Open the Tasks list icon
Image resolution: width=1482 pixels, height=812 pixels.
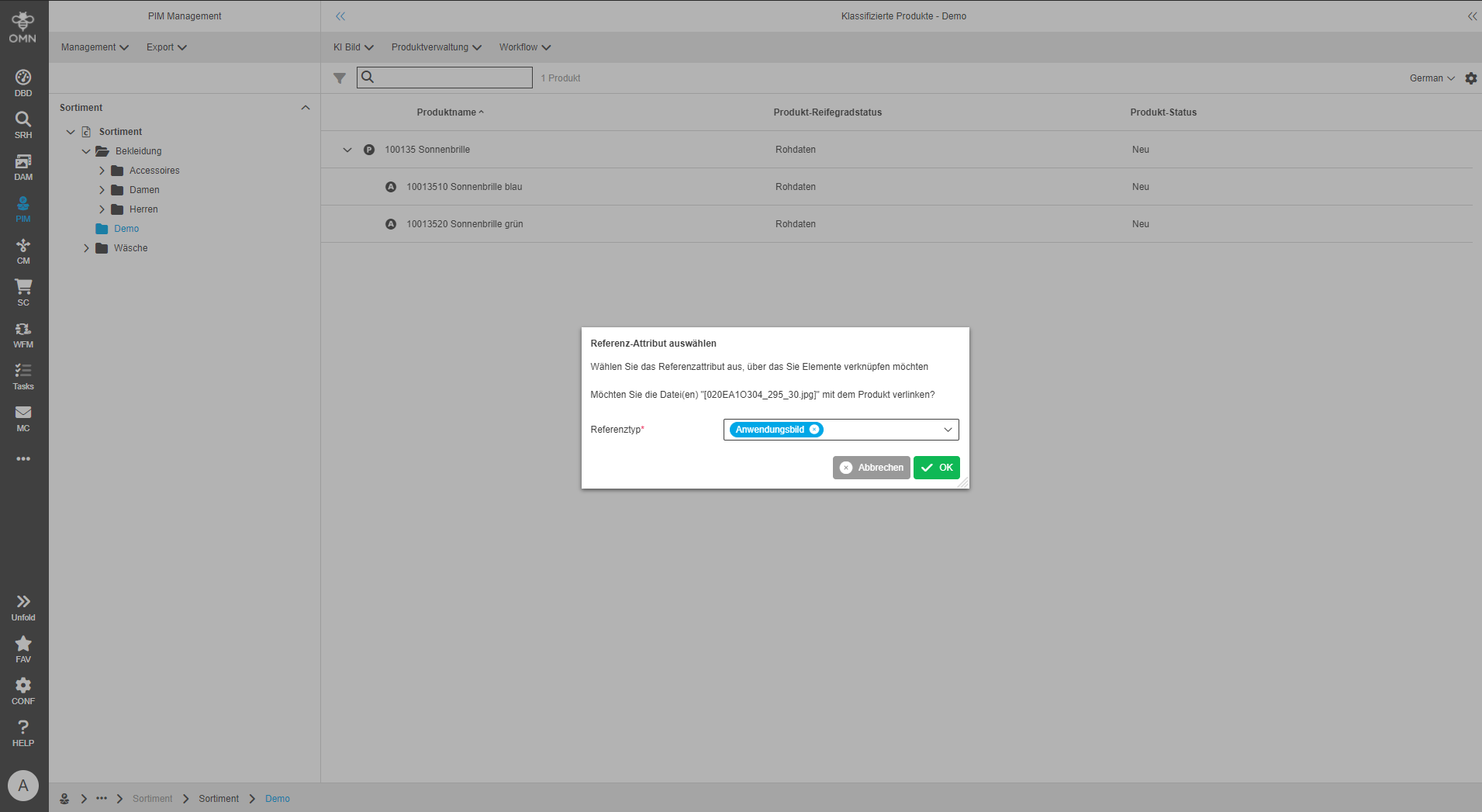click(23, 376)
